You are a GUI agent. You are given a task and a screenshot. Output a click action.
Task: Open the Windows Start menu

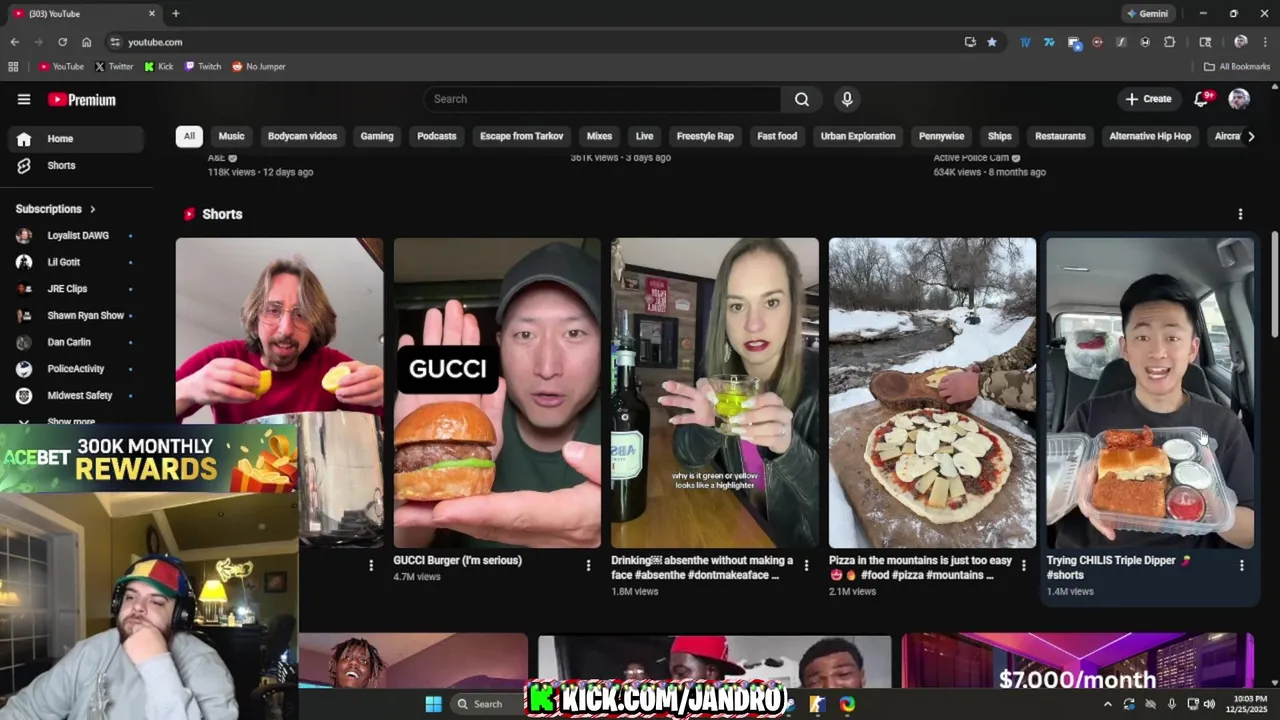coord(433,704)
